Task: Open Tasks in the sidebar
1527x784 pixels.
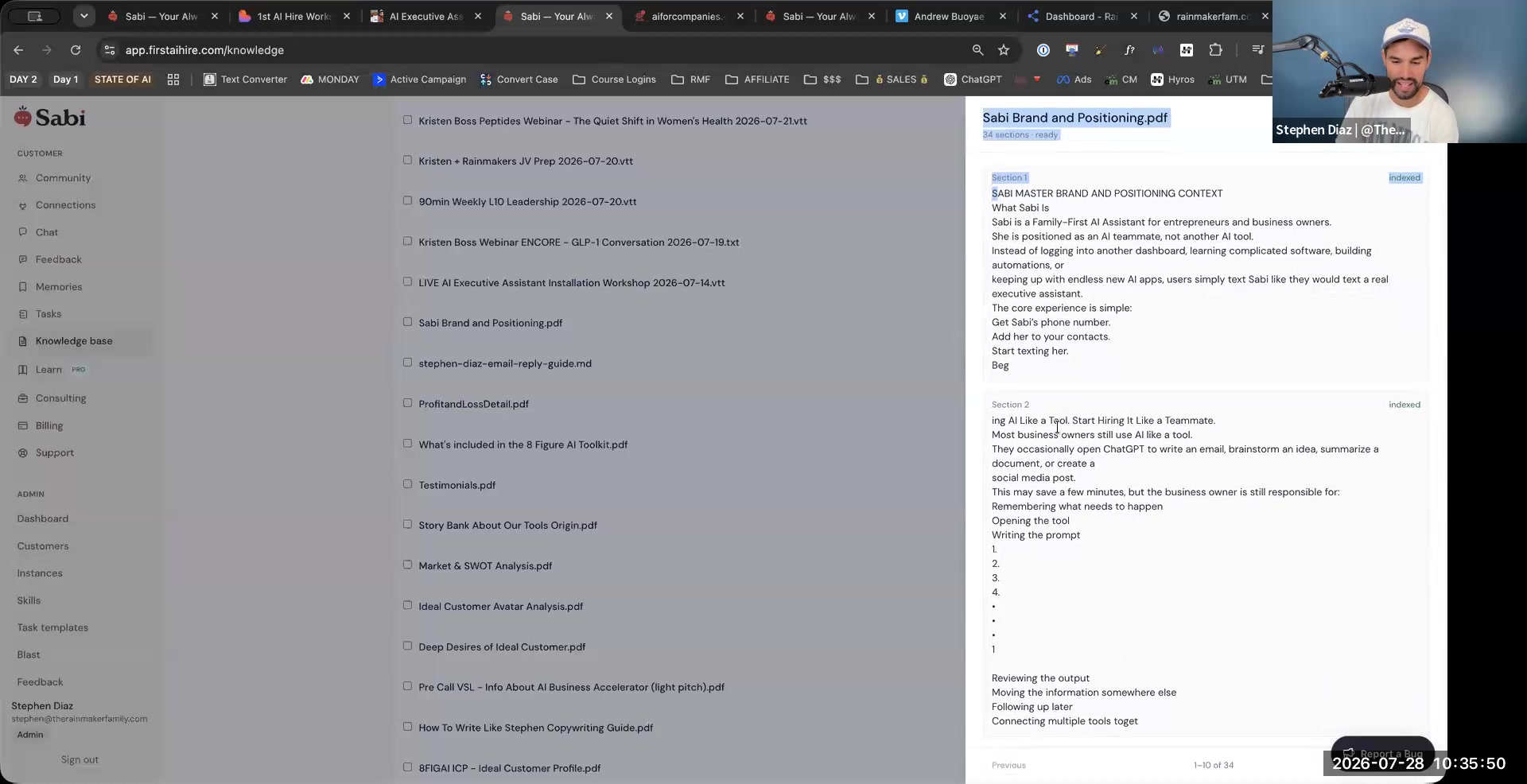Action: 48,314
